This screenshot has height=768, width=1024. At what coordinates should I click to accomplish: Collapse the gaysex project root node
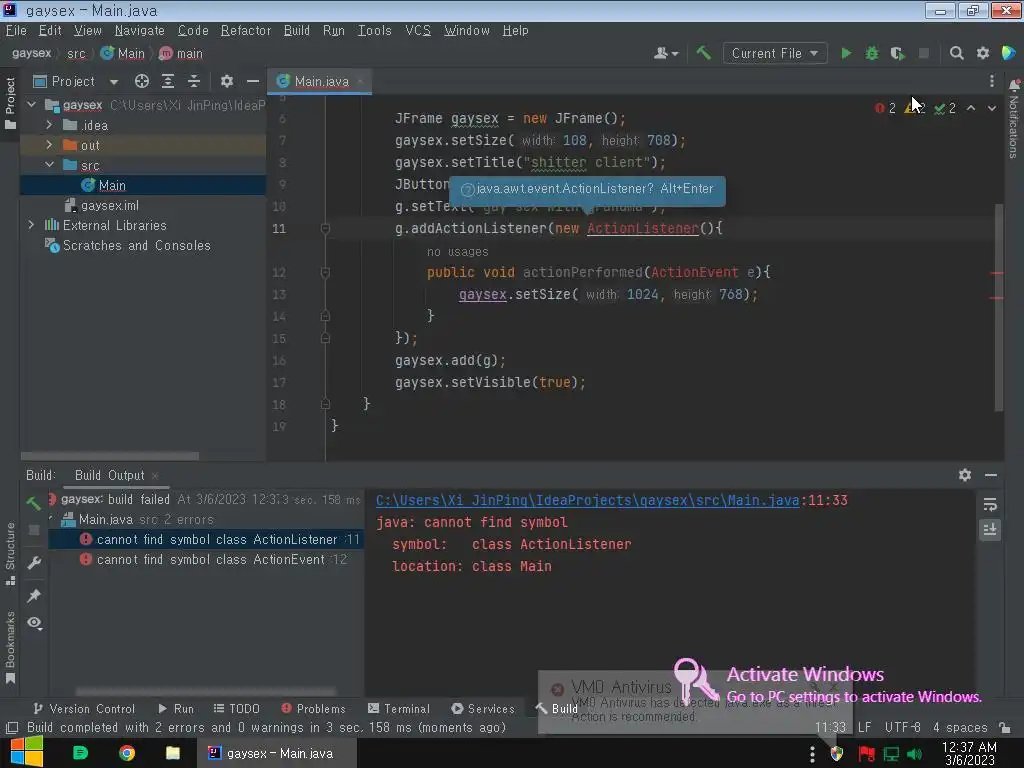[31, 104]
